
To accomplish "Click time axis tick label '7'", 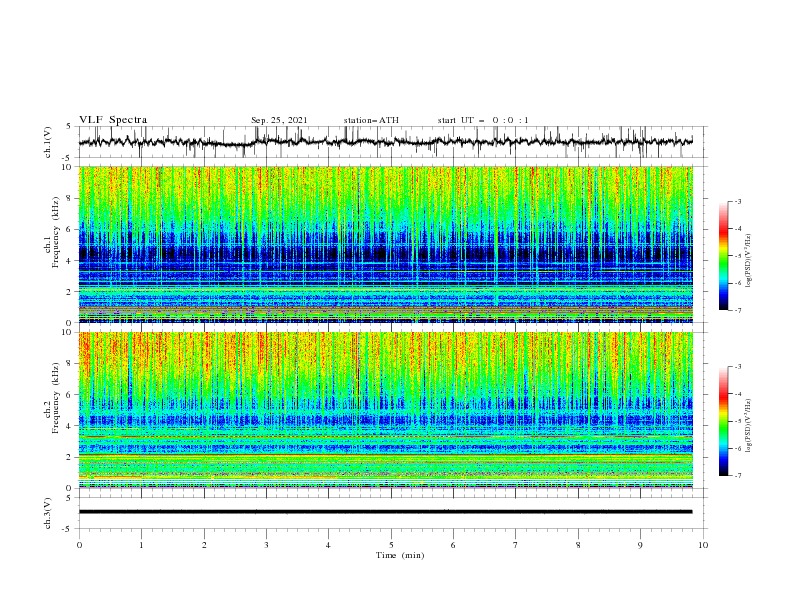I will tap(516, 545).
